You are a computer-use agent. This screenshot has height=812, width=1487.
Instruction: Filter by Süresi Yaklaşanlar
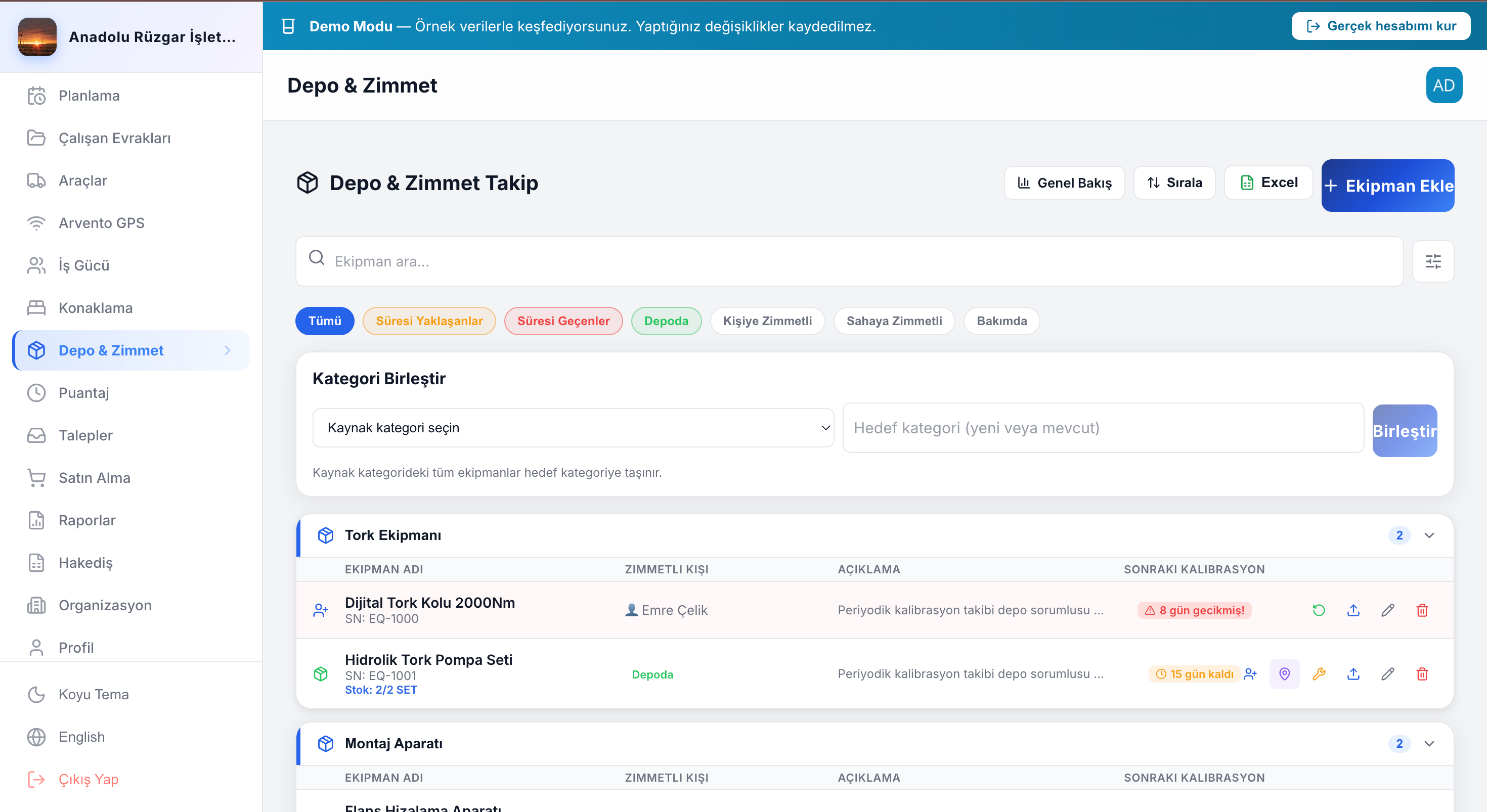click(x=429, y=321)
